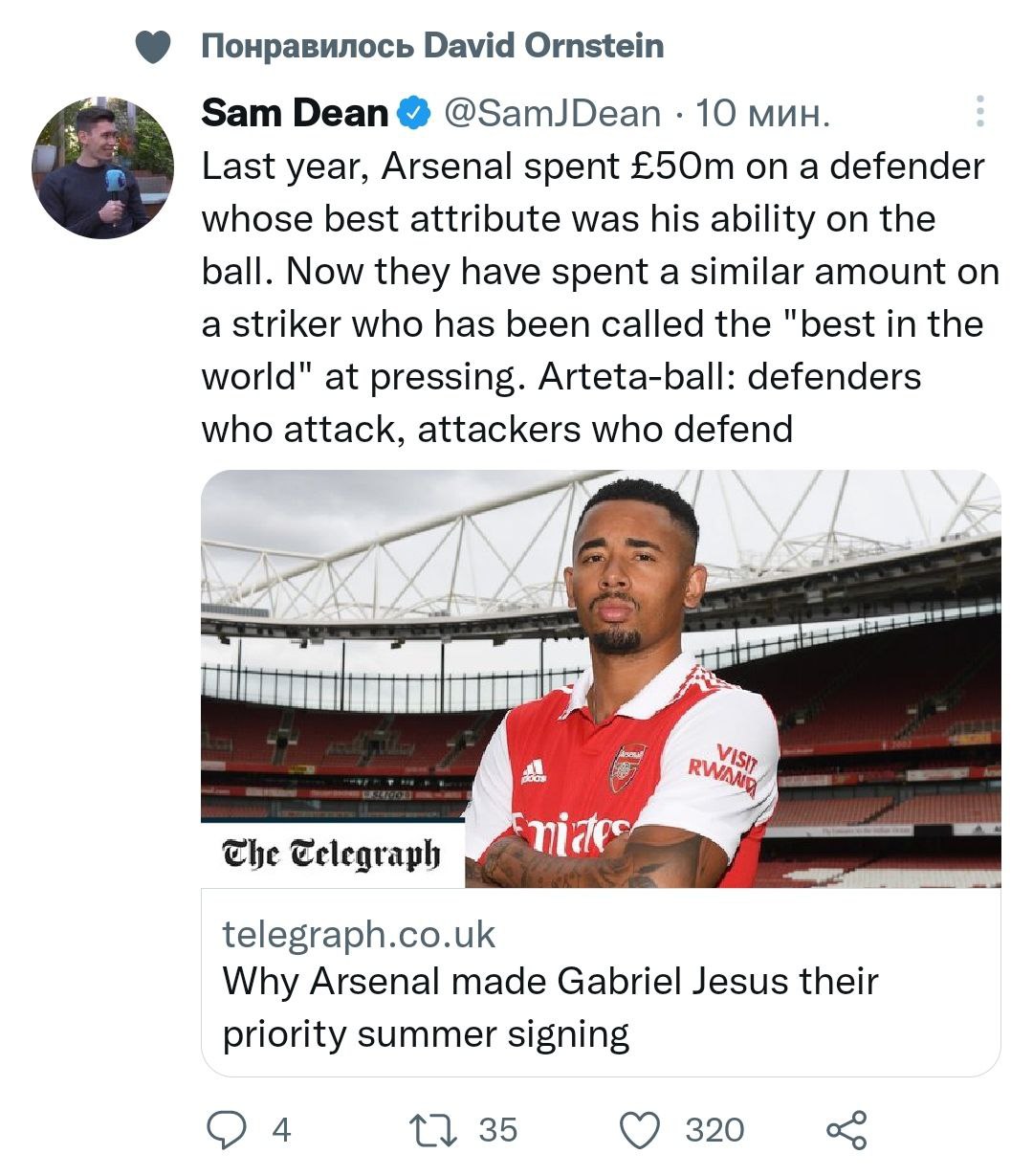Click The Telegraph logo on the card

click(x=331, y=853)
